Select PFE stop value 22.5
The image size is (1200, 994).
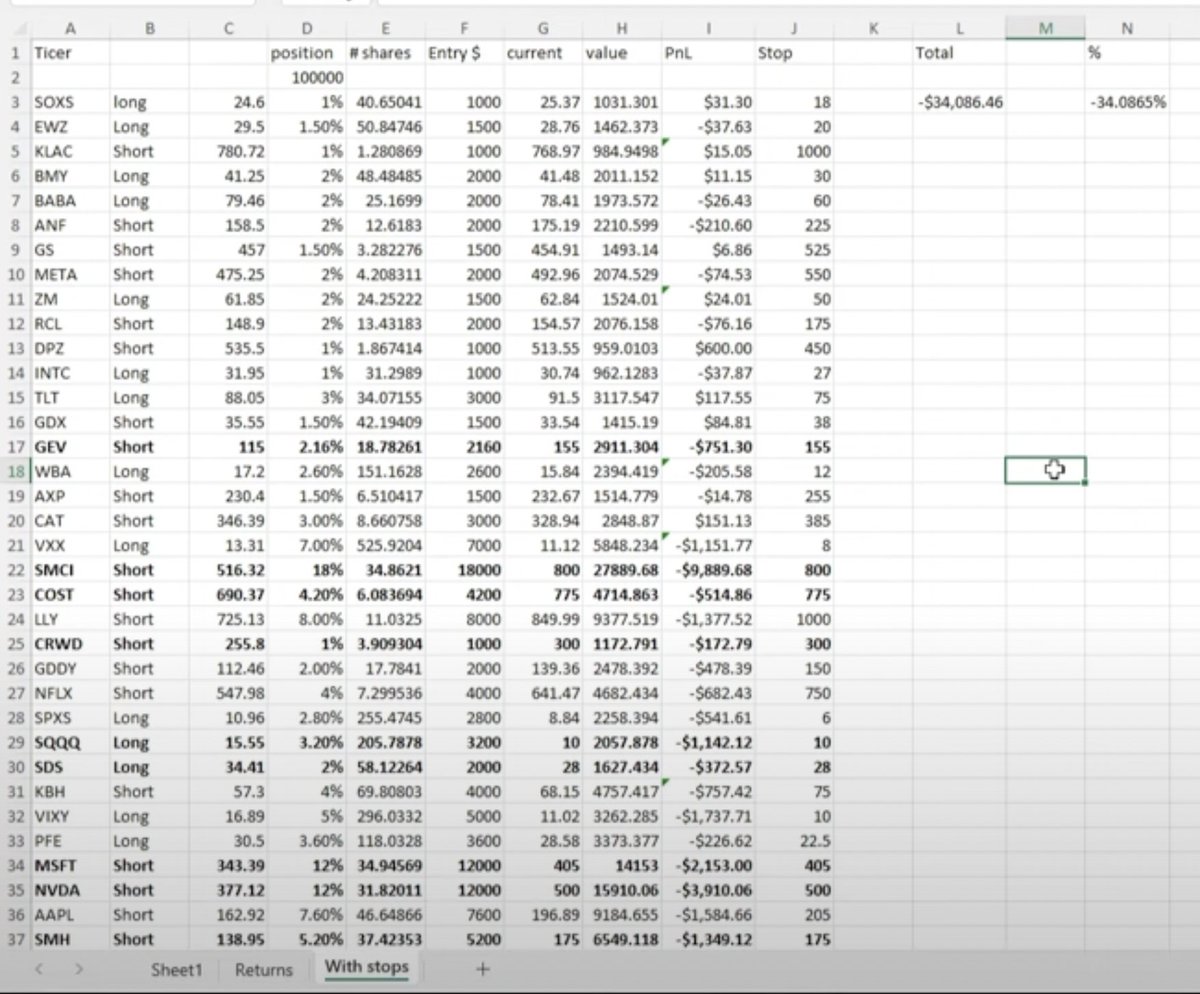click(794, 841)
